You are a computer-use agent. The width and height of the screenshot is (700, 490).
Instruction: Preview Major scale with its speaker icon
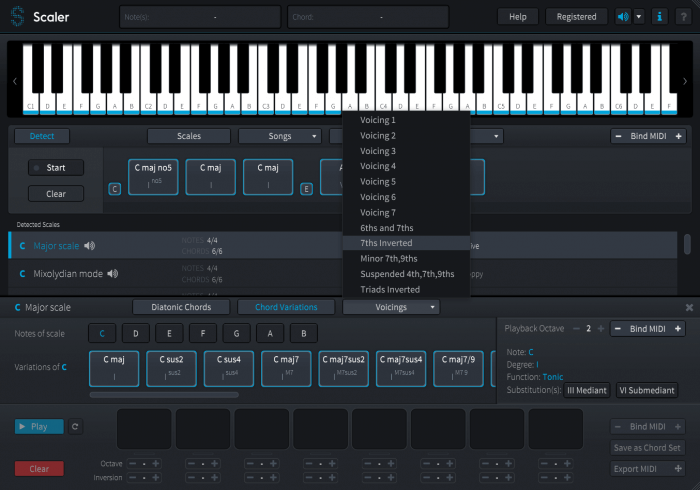coord(90,246)
